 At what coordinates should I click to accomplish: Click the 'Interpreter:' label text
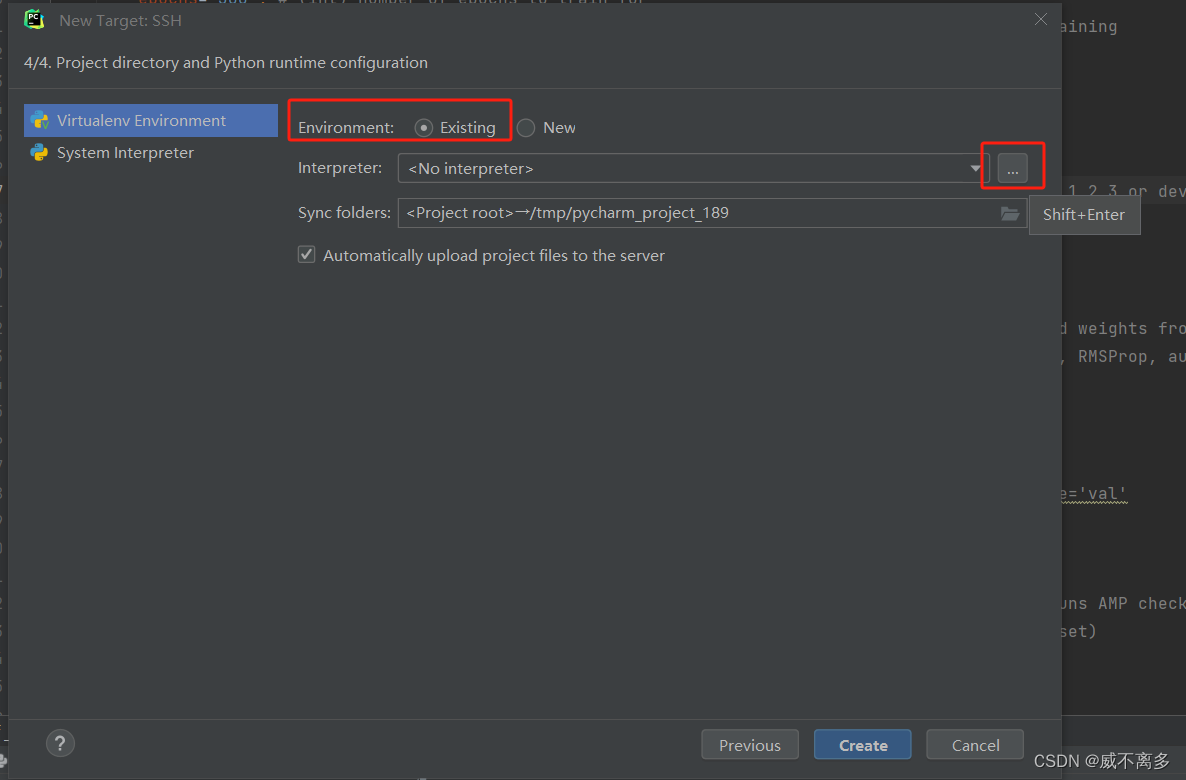pyautogui.click(x=340, y=167)
